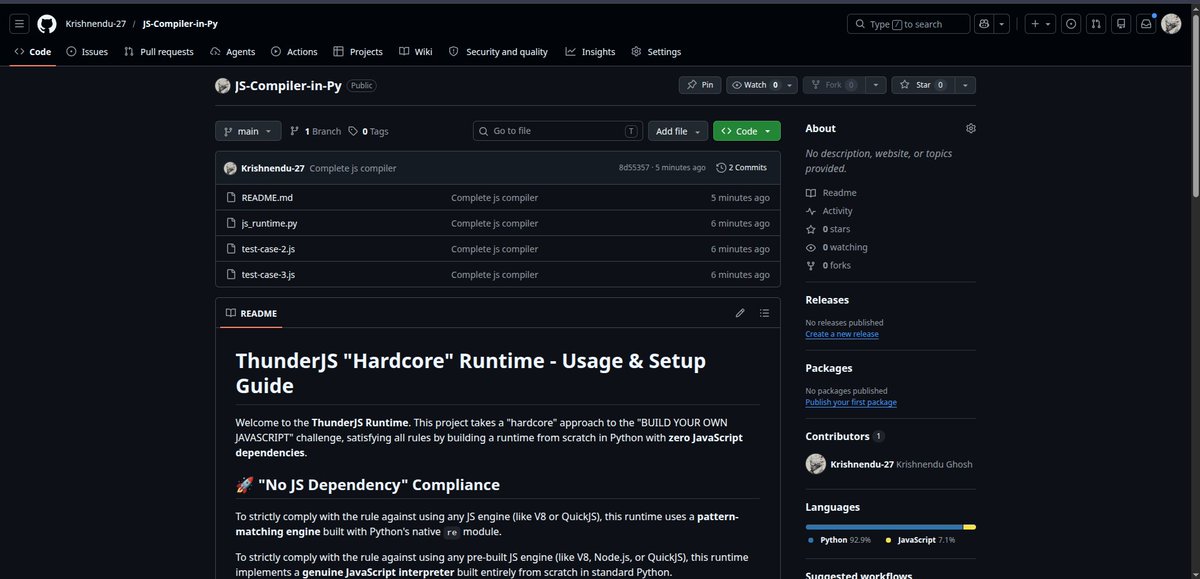Viewport: 1200px width, 579px height.
Task: Switch to the Wiki tab
Action: click(415, 52)
